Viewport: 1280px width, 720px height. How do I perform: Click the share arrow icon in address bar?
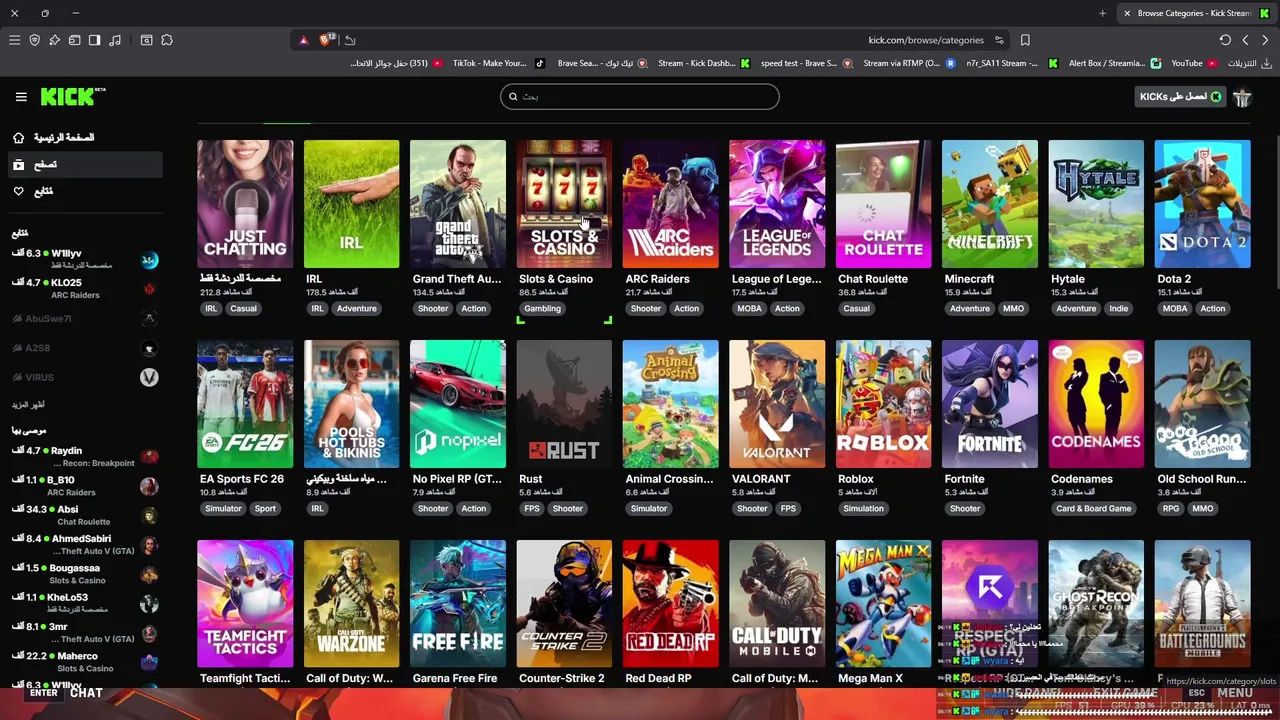pyautogui.click(x=350, y=40)
